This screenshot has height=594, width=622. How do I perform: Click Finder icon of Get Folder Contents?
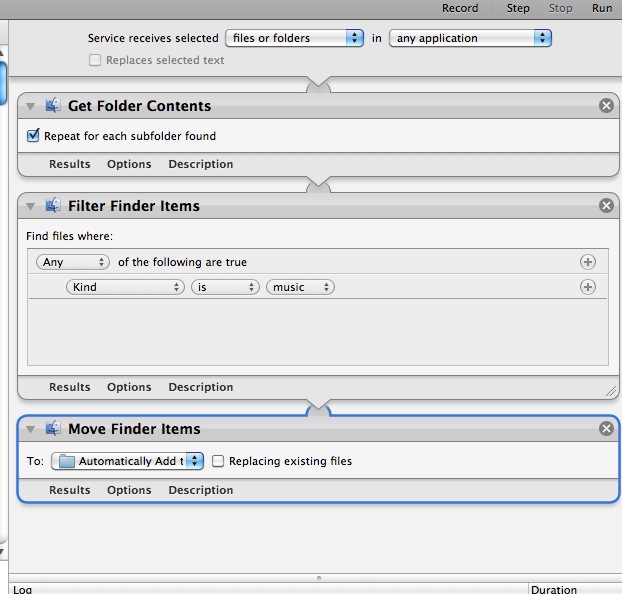click(x=52, y=106)
